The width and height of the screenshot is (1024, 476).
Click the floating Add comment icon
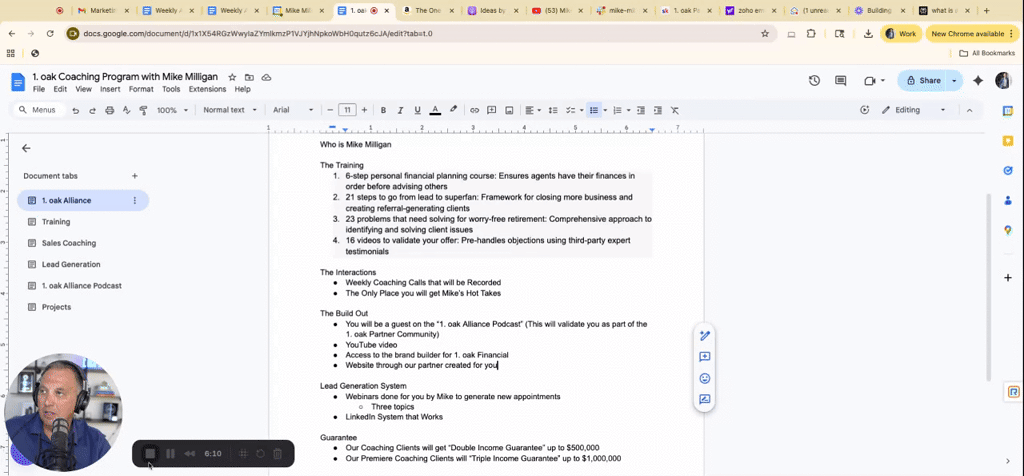click(x=705, y=357)
